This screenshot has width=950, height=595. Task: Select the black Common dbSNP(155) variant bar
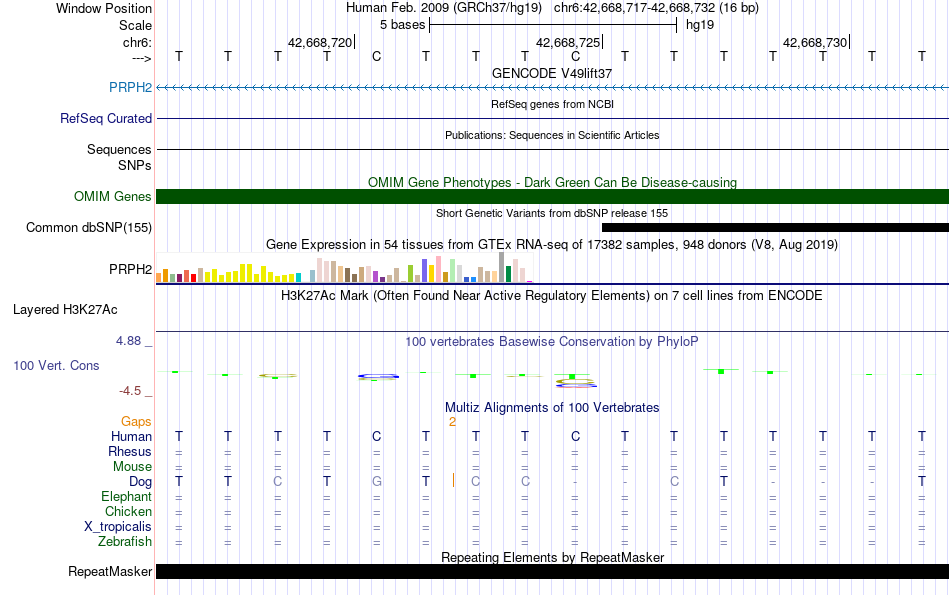[x=776, y=227]
